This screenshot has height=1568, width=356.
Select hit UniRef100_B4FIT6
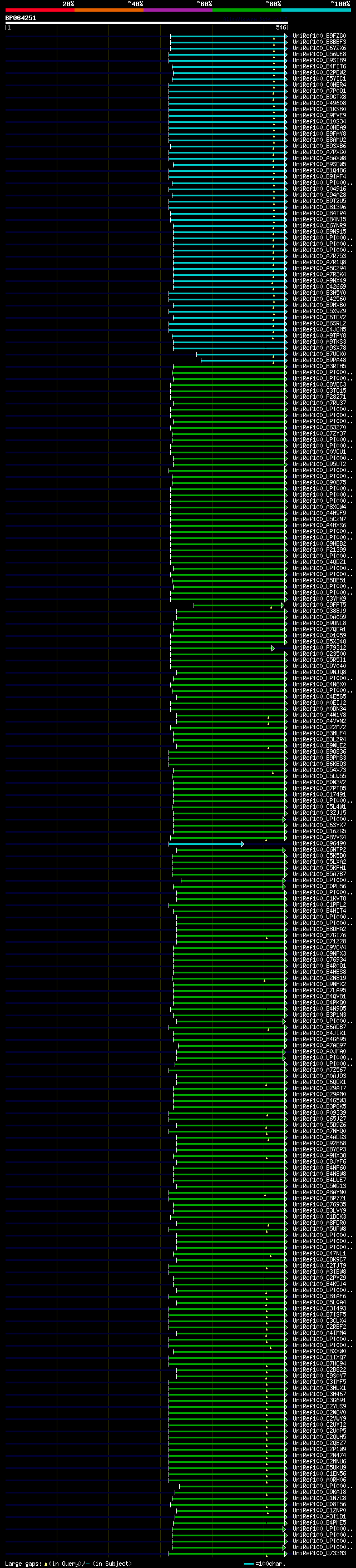[x=319, y=66]
